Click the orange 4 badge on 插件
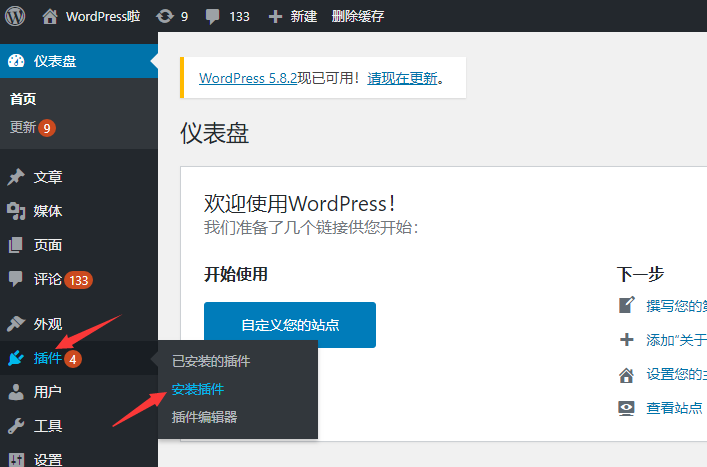707x467 pixels. click(x=73, y=359)
